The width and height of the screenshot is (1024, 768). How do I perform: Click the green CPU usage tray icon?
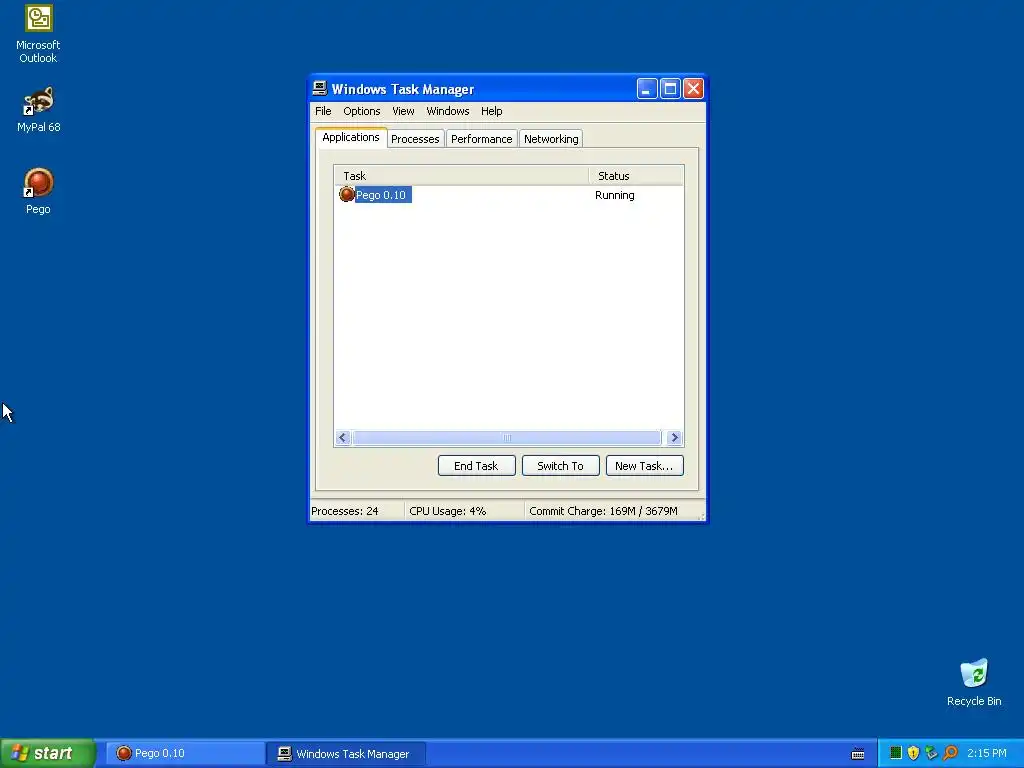click(895, 753)
